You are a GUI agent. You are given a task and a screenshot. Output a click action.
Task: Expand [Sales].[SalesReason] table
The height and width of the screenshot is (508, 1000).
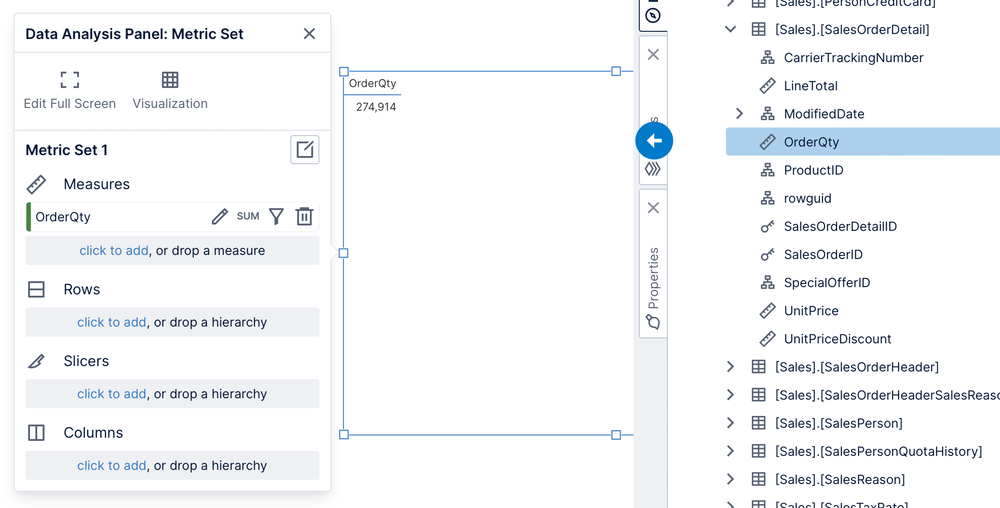(x=731, y=479)
